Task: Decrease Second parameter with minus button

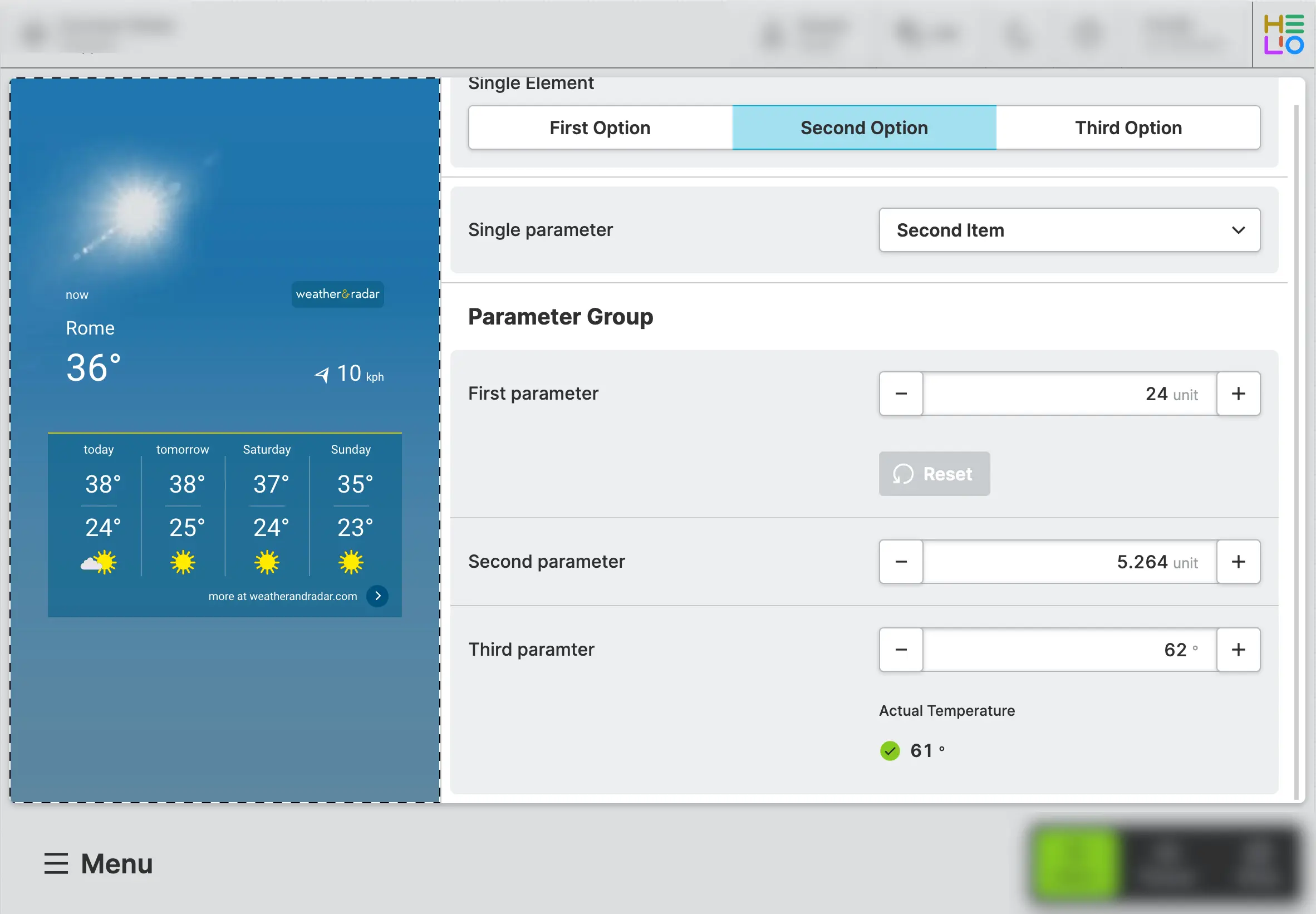Action: (x=901, y=562)
